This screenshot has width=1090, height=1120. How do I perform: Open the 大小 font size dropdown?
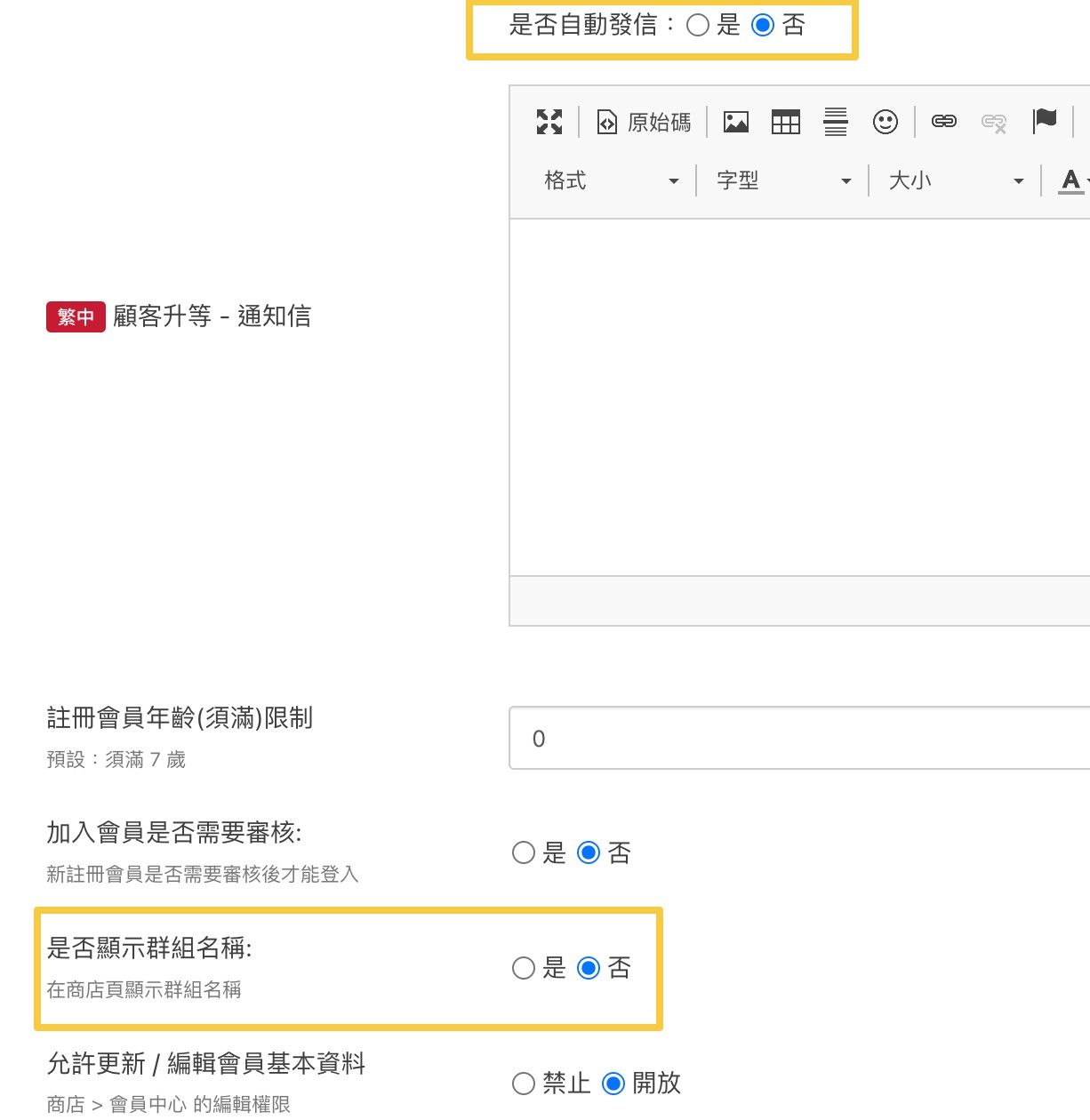956,180
